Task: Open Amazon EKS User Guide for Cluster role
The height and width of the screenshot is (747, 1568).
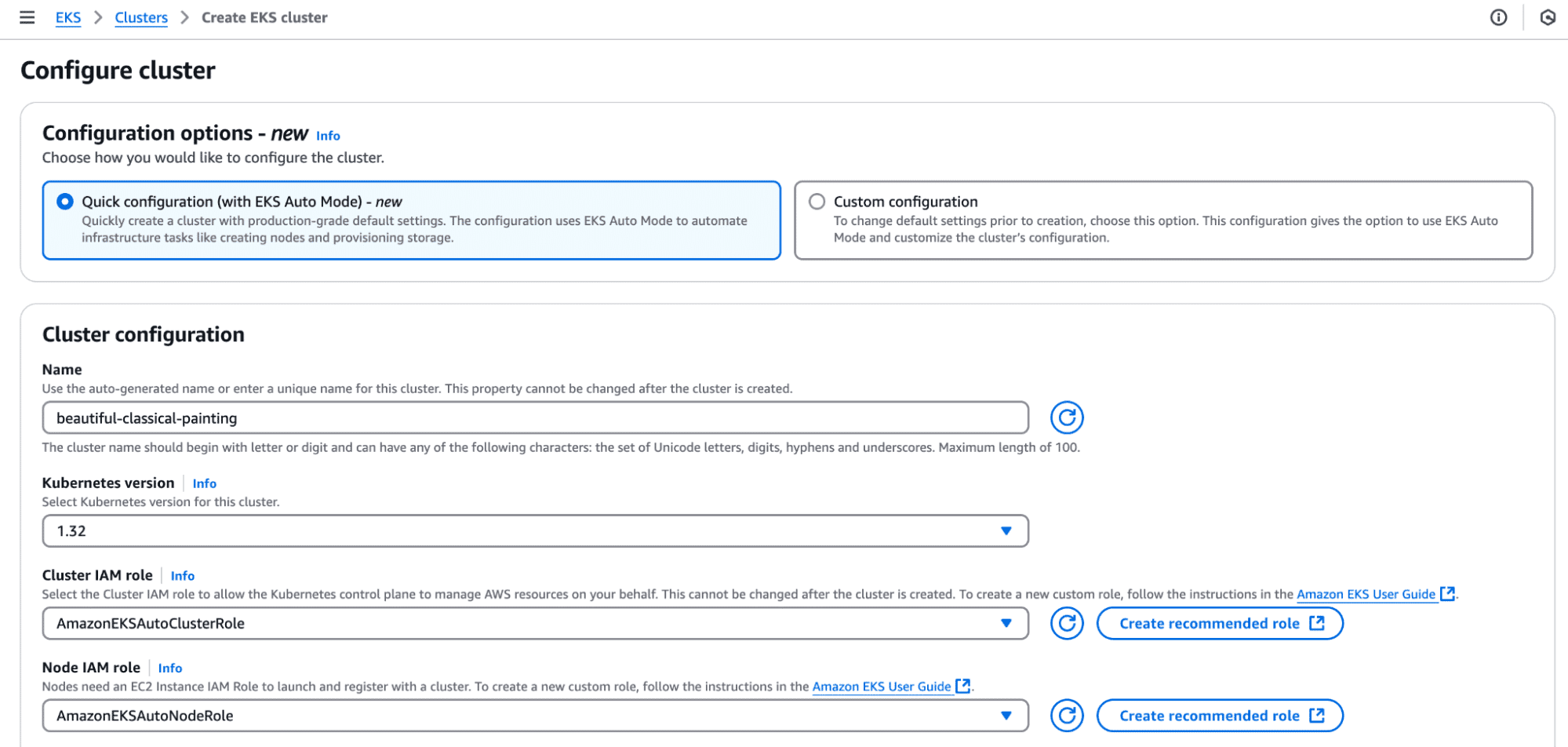Action: pyautogui.click(x=1366, y=594)
